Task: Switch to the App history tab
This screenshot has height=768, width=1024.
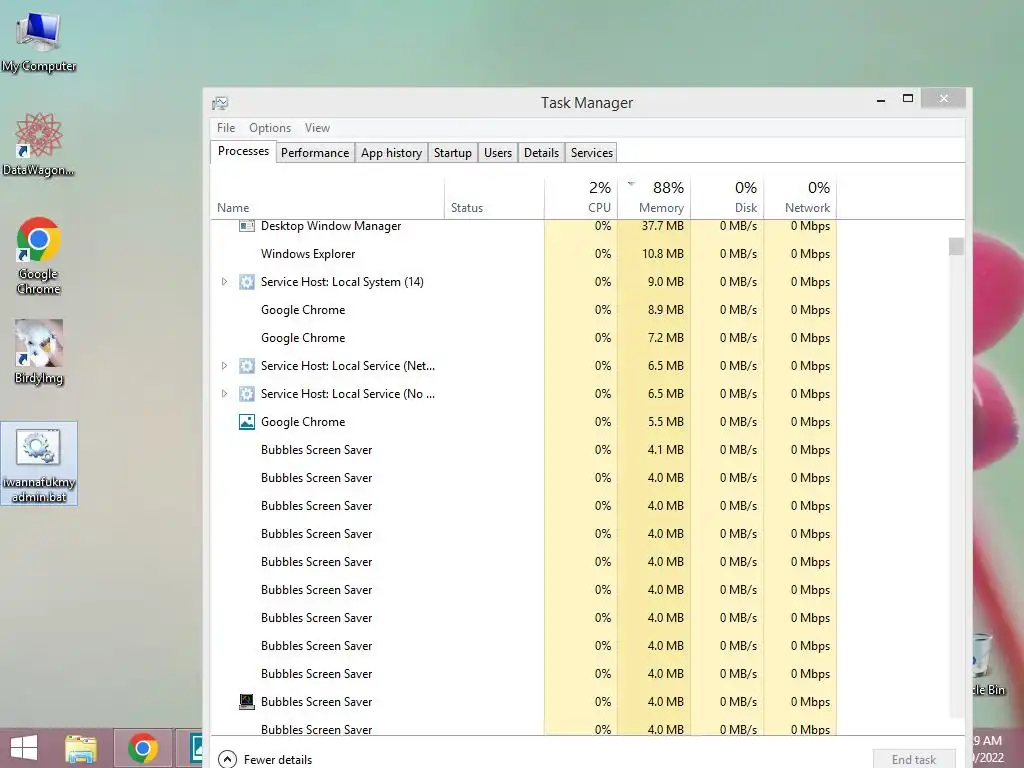Action: [391, 153]
